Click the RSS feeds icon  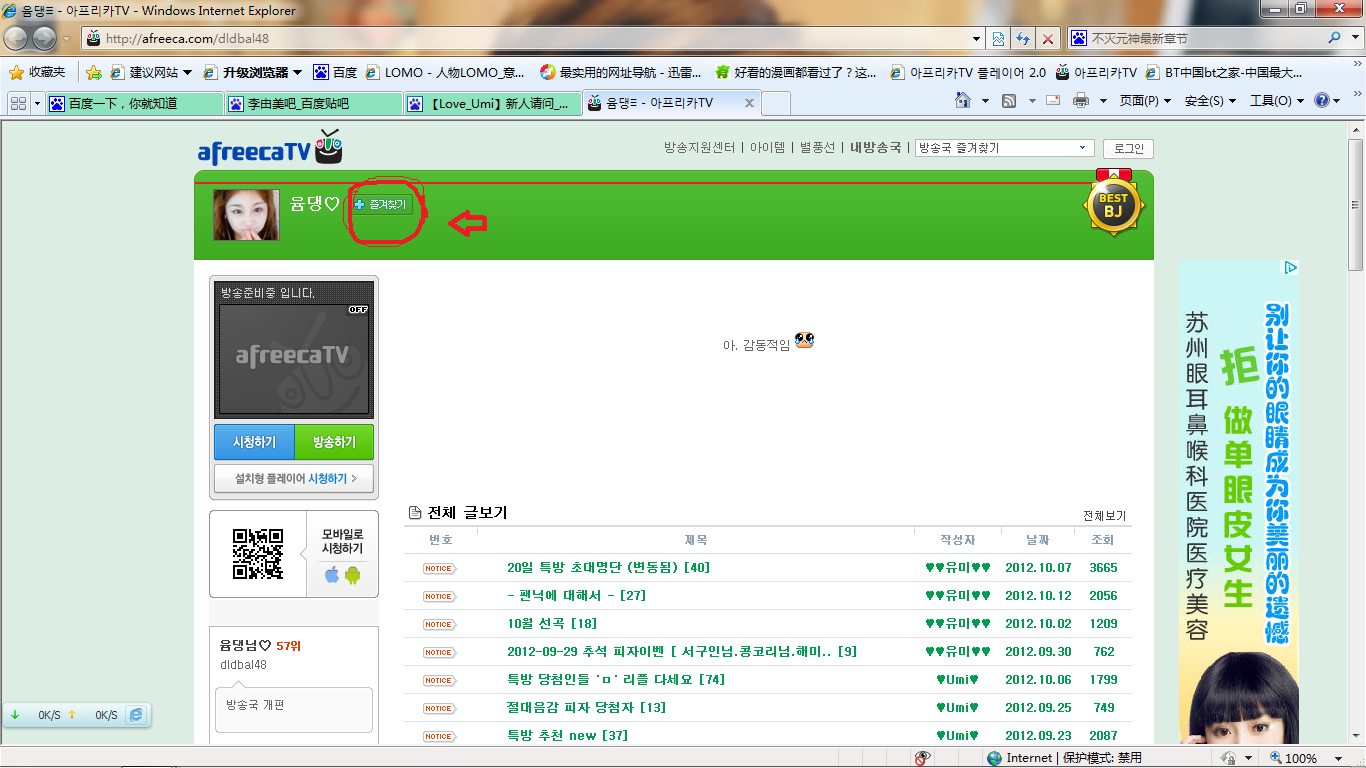[x=1009, y=100]
